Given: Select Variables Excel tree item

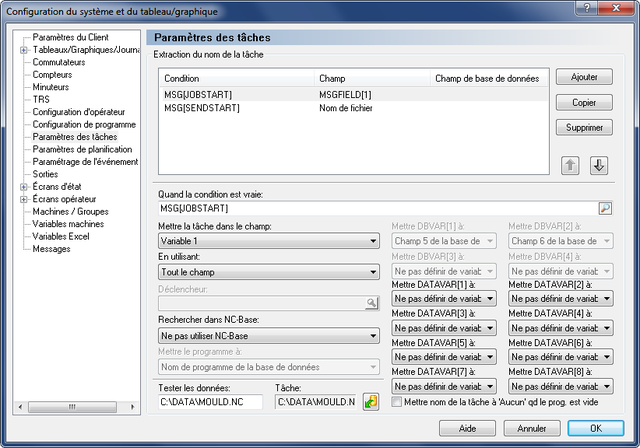Looking at the screenshot, I should [61, 237].
